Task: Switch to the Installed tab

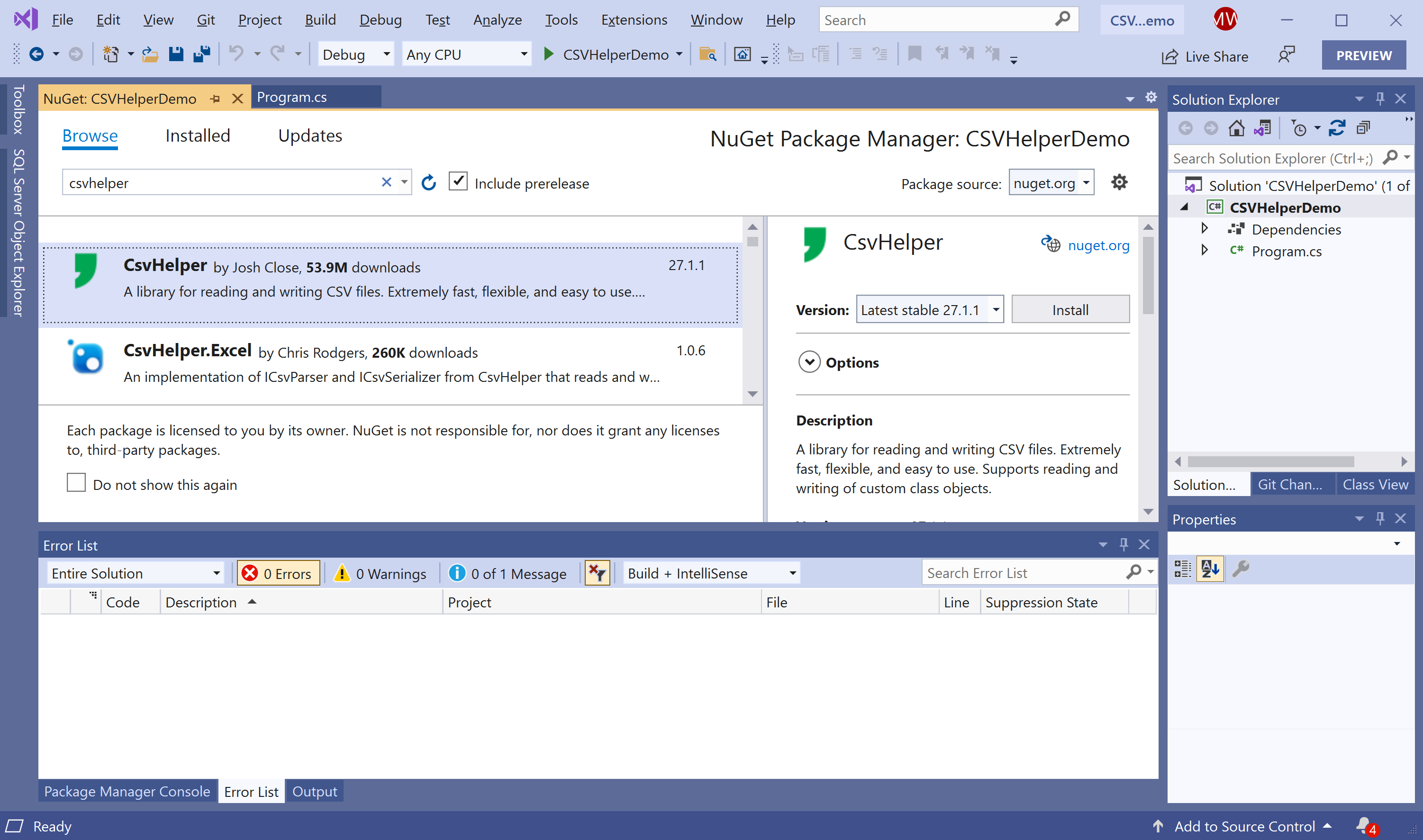Action: click(x=198, y=136)
